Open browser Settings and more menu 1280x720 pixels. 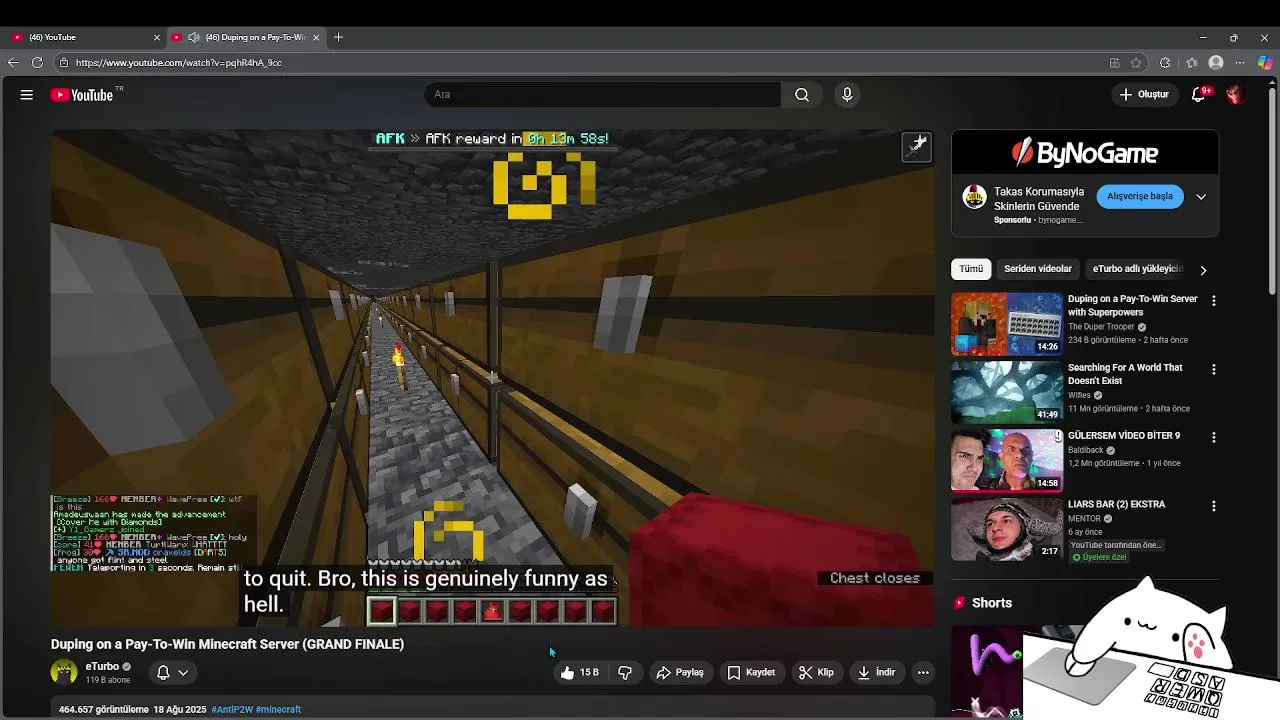coord(1241,62)
